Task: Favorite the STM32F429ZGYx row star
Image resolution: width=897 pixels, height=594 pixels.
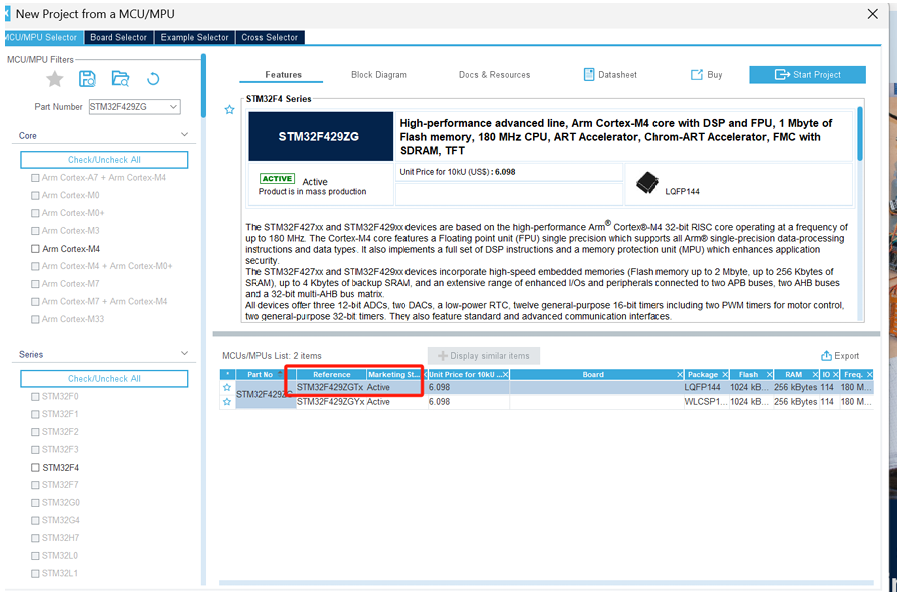Action: [x=227, y=402]
